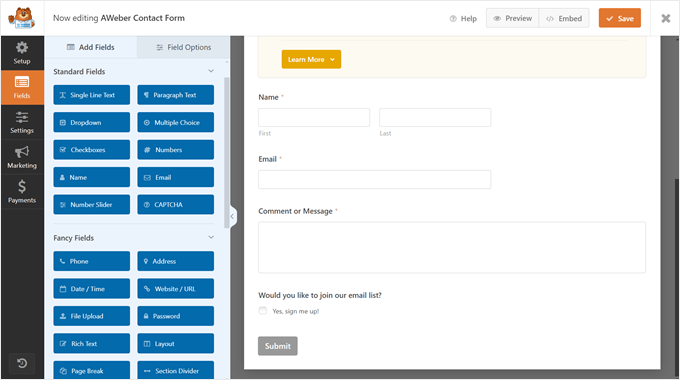
Task: Save the form
Action: point(620,18)
